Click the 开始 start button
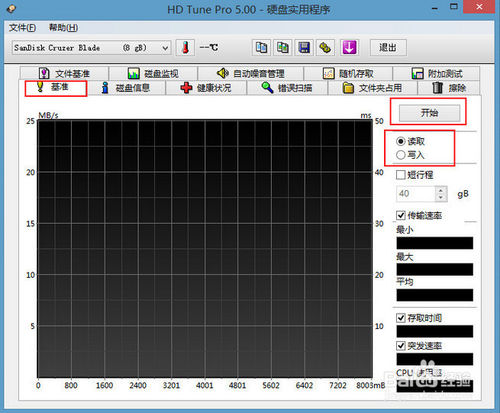 [430, 113]
